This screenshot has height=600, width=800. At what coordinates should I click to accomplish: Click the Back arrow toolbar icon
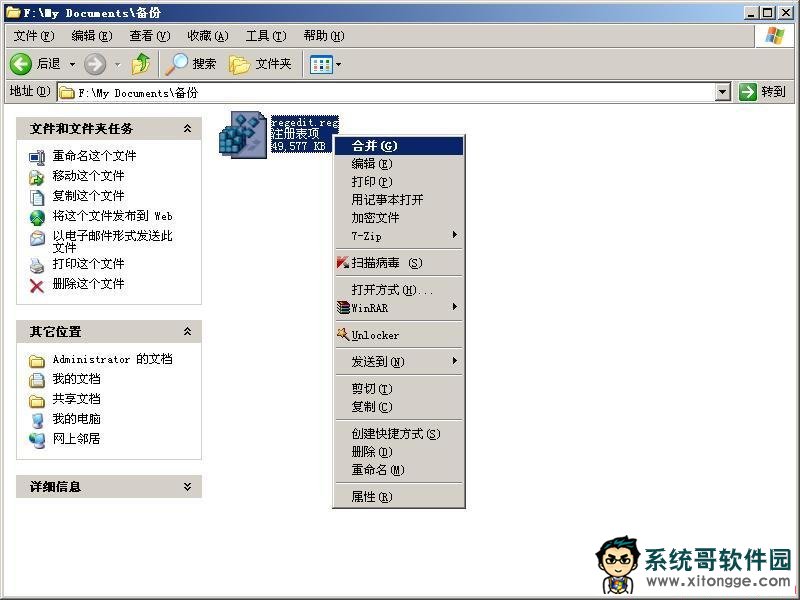(21, 64)
